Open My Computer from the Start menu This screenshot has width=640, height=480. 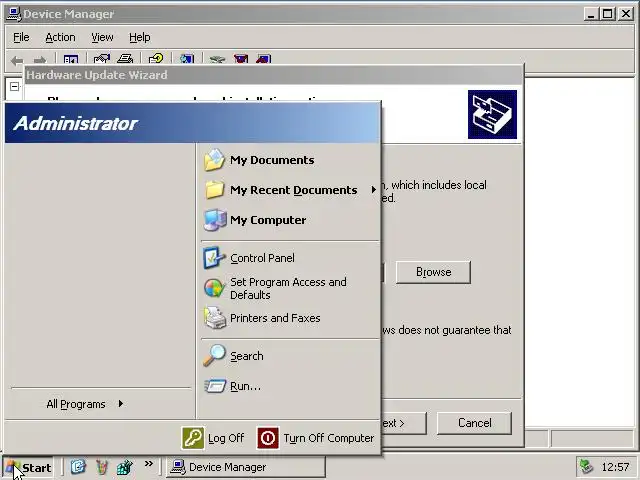point(290,220)
